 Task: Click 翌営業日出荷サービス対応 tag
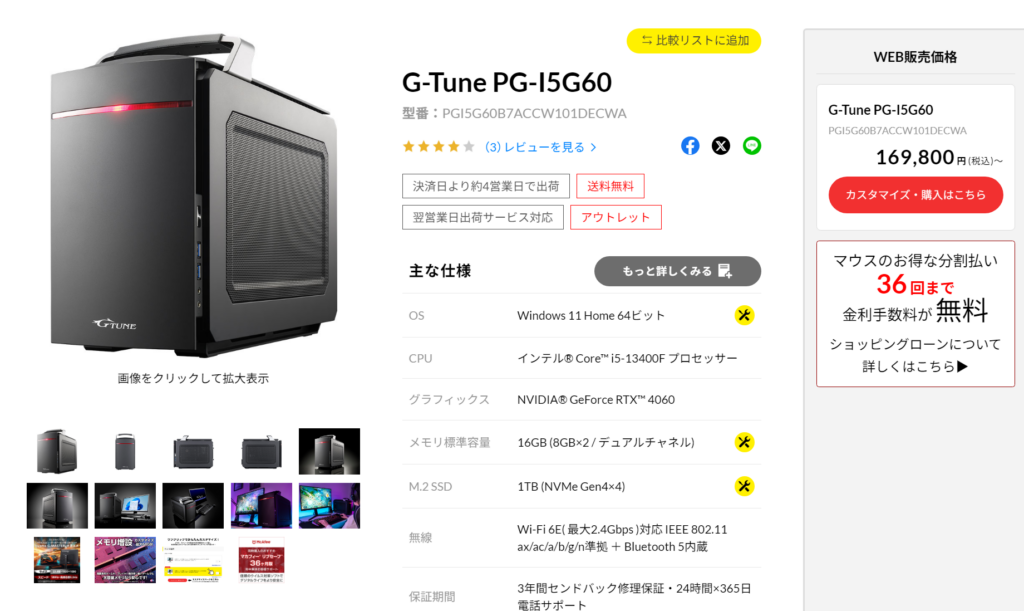pos(483,217)
